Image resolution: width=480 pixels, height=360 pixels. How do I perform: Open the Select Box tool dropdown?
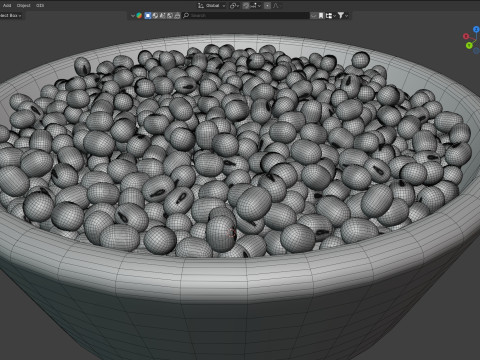[x=10, y=16]
